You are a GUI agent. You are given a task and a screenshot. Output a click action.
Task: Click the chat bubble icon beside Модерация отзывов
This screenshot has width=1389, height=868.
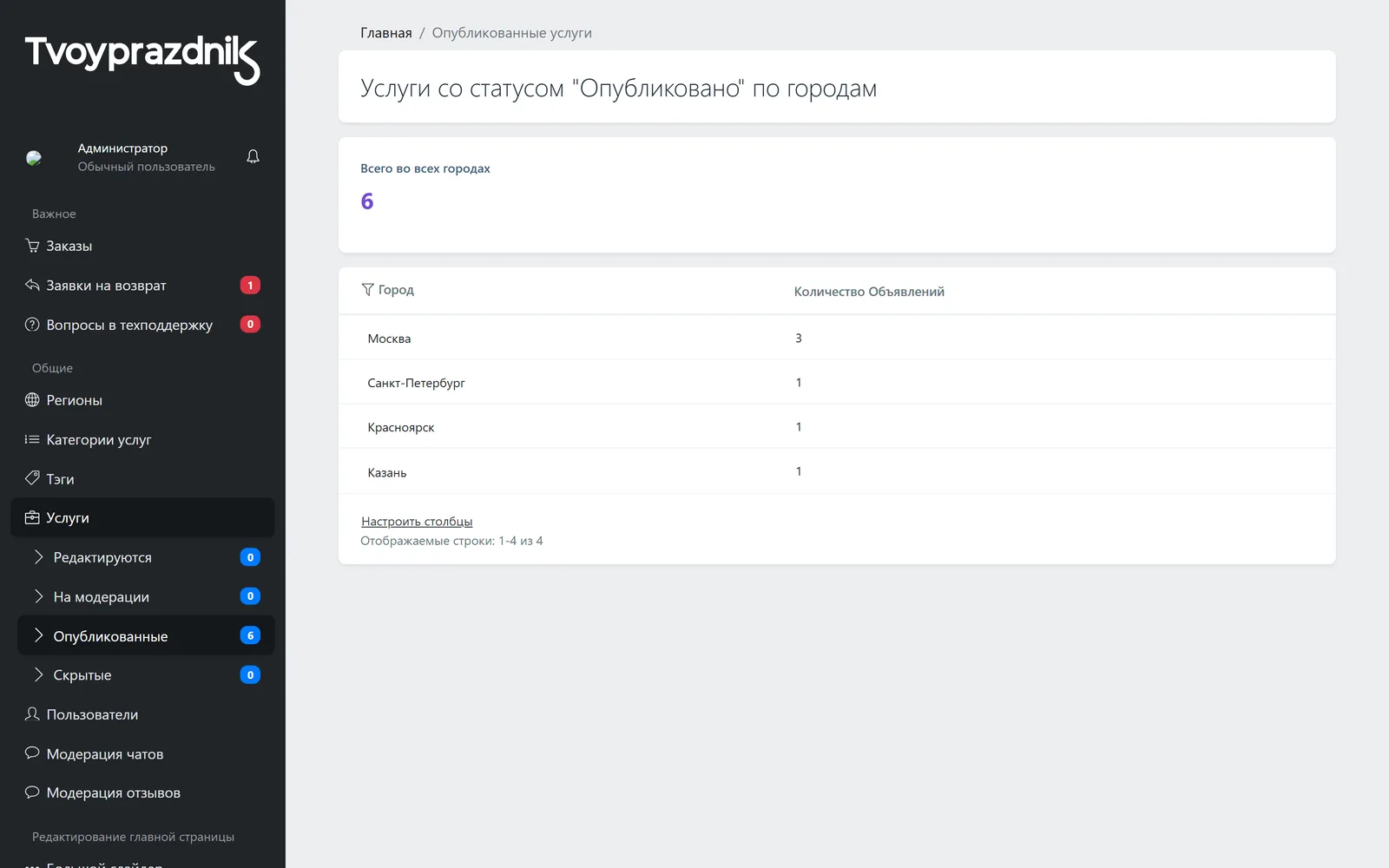(32, 792)
